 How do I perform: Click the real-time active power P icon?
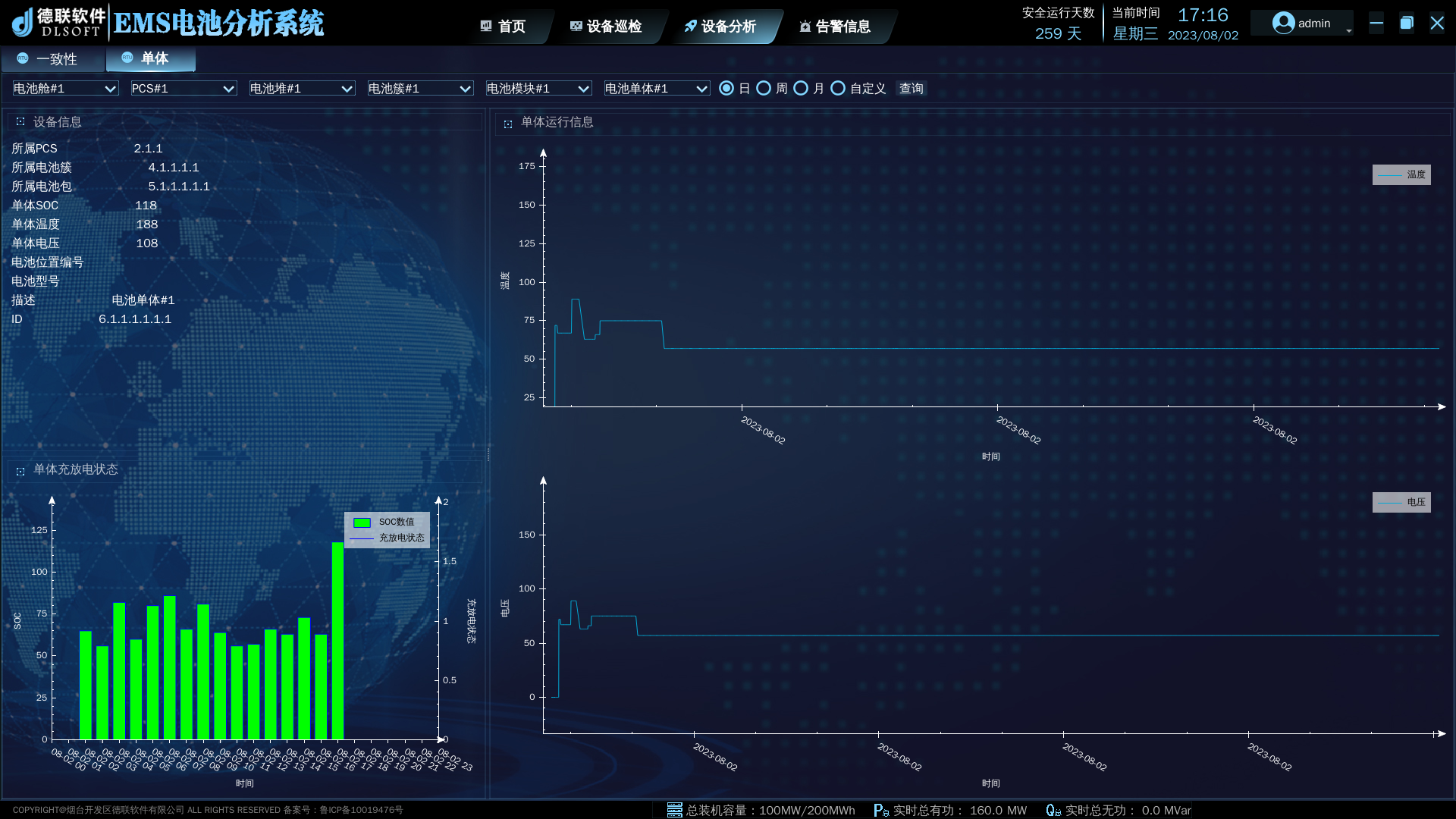point(880,810)
